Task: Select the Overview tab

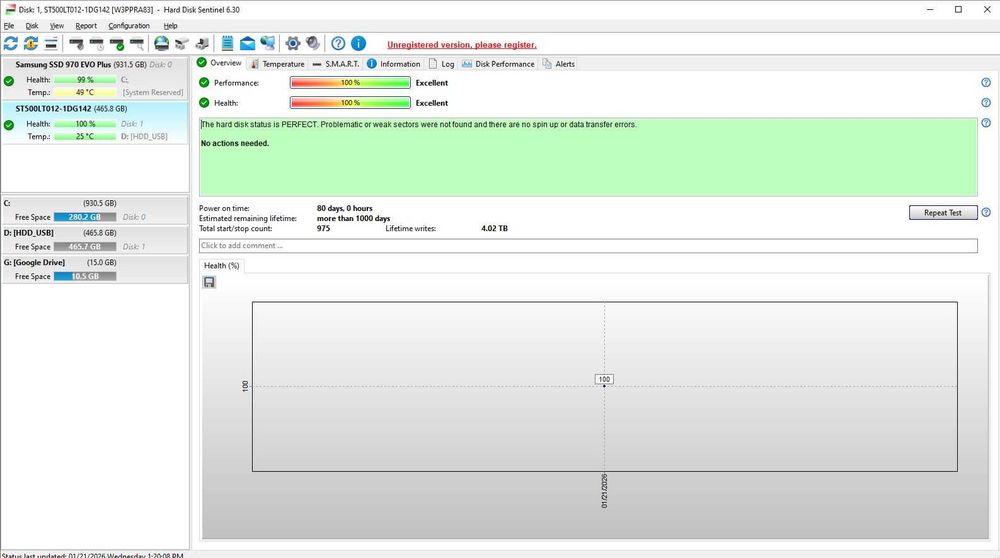Action: tap(219, 63)
